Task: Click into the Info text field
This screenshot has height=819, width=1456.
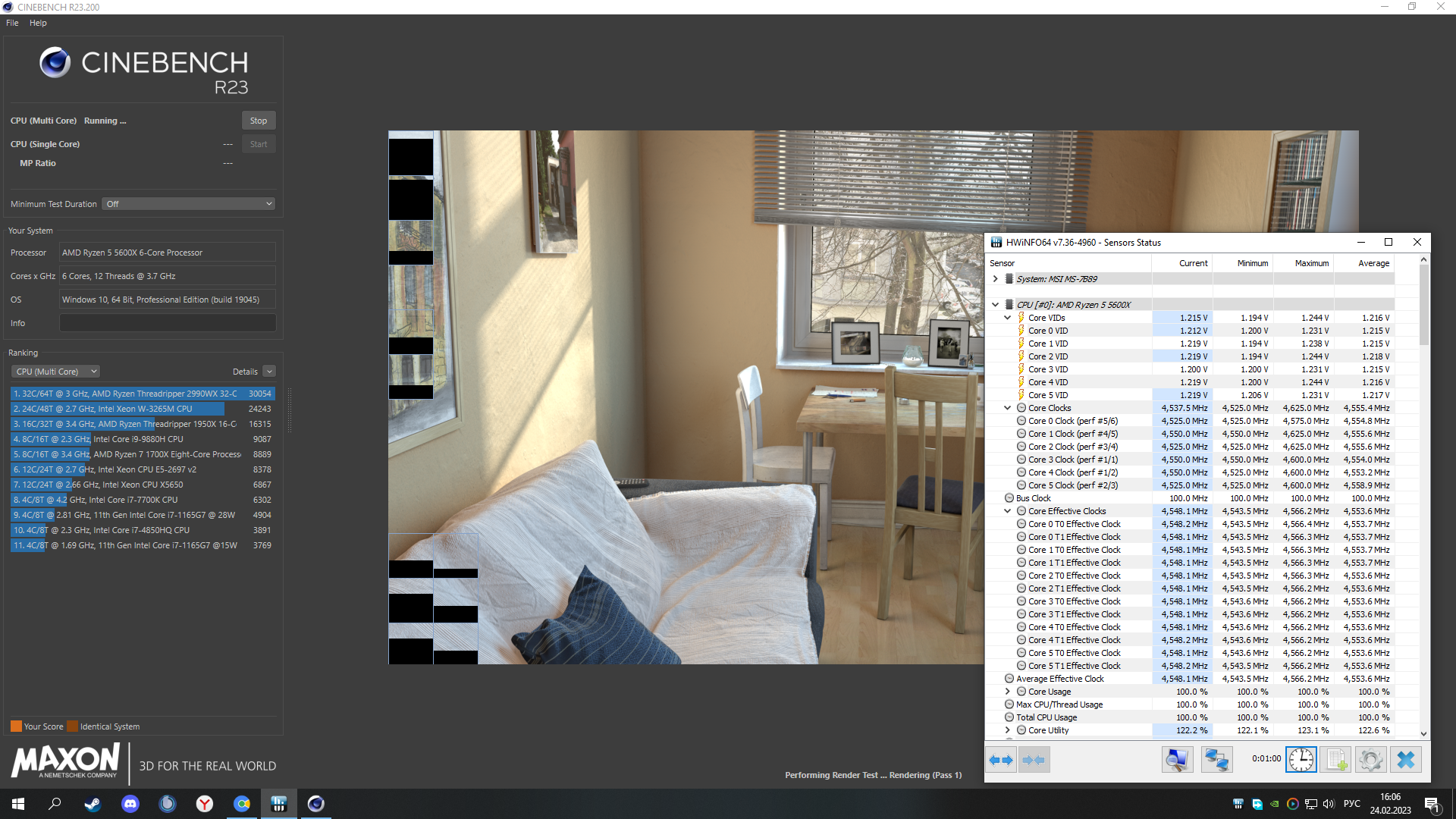Action: [x=167, y=323]
